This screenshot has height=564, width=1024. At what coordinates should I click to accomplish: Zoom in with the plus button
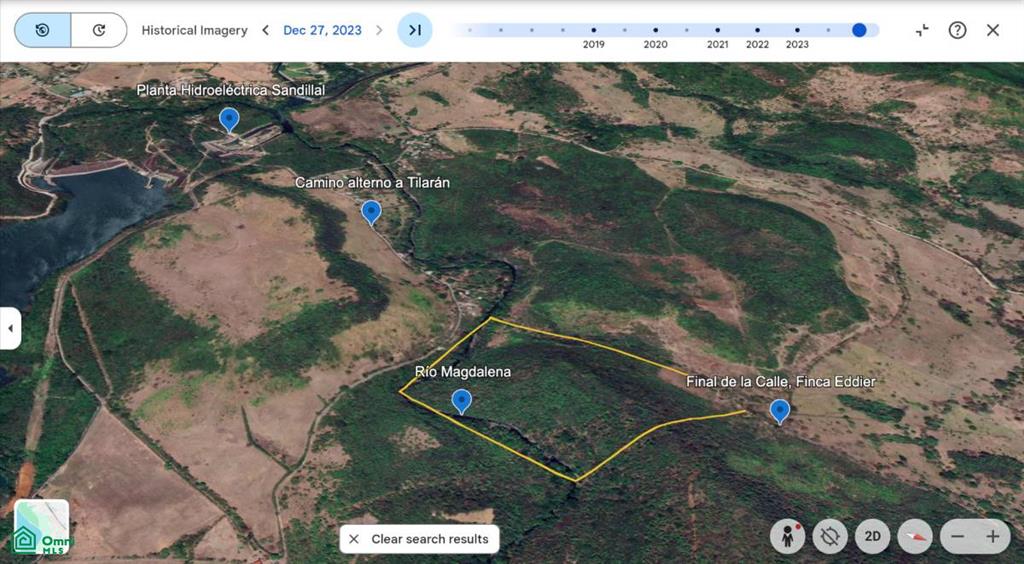tap(993, 537)
